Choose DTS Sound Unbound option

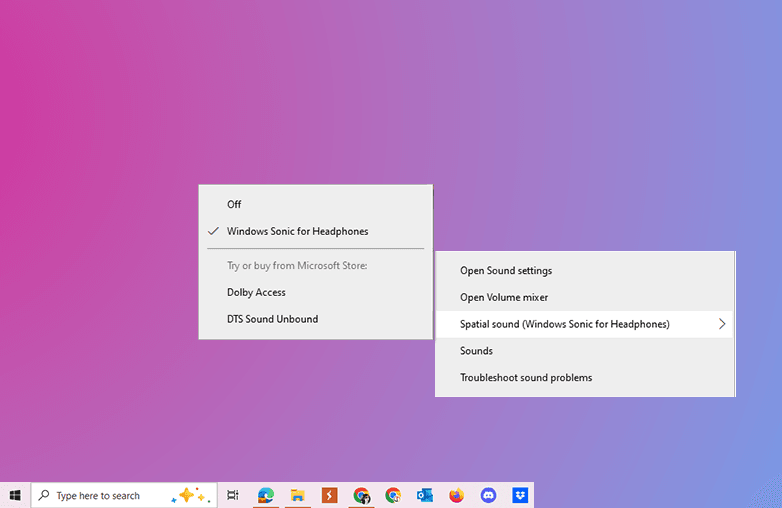click(x=316, y=319)
